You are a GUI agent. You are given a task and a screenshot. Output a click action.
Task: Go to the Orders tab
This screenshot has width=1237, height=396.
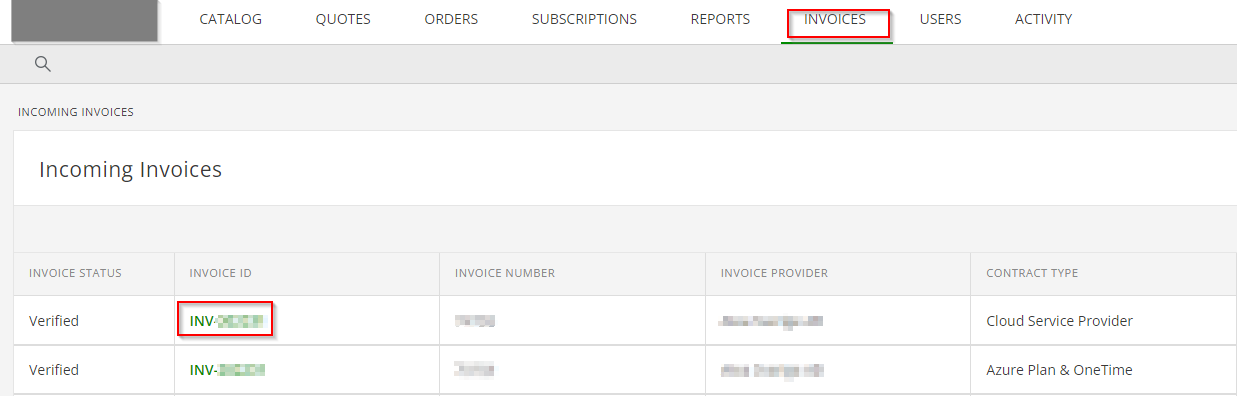pyautogui.click(x=451, y=19)
